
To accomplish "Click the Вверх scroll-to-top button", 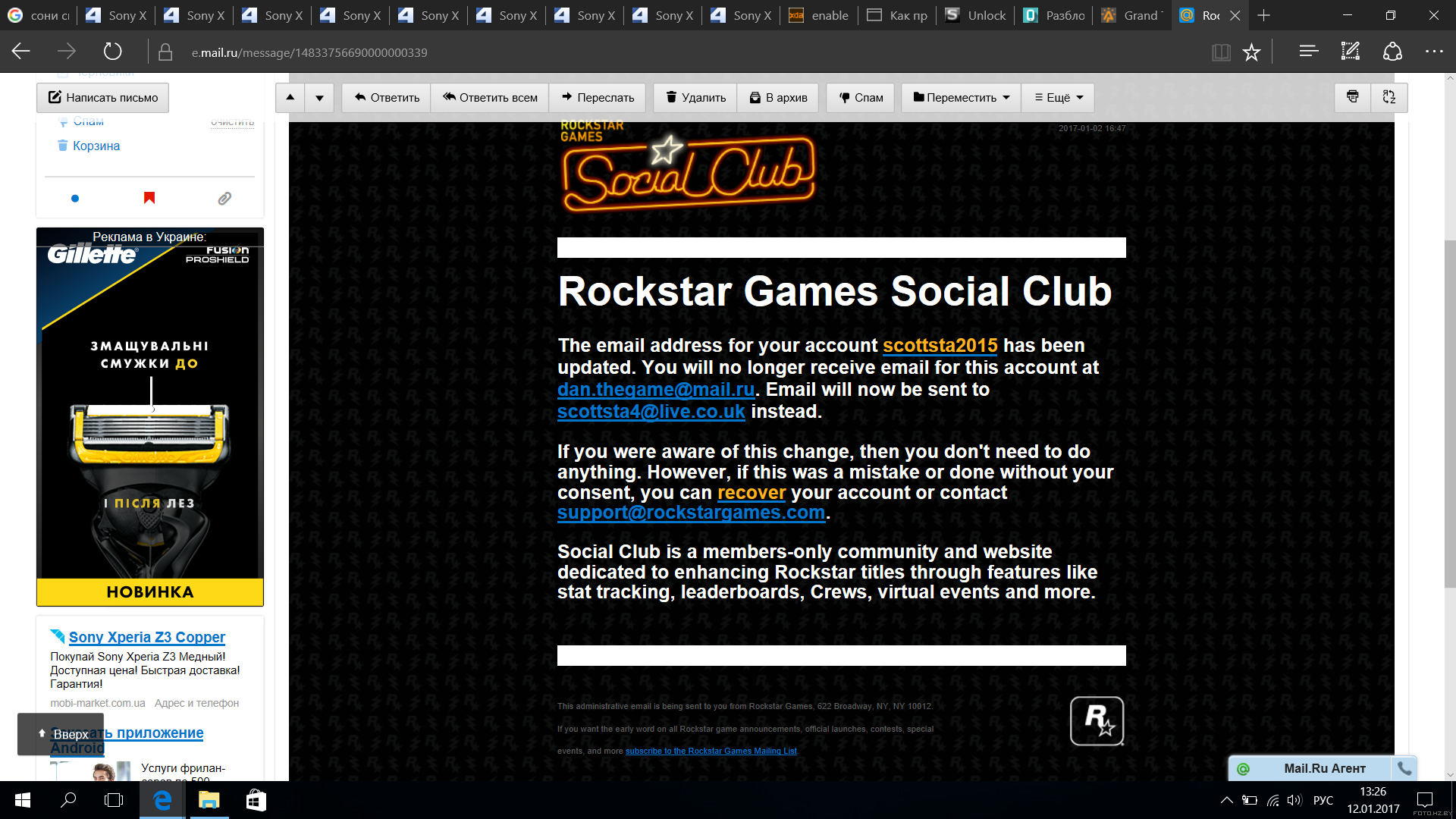I will tap(61, 734).
